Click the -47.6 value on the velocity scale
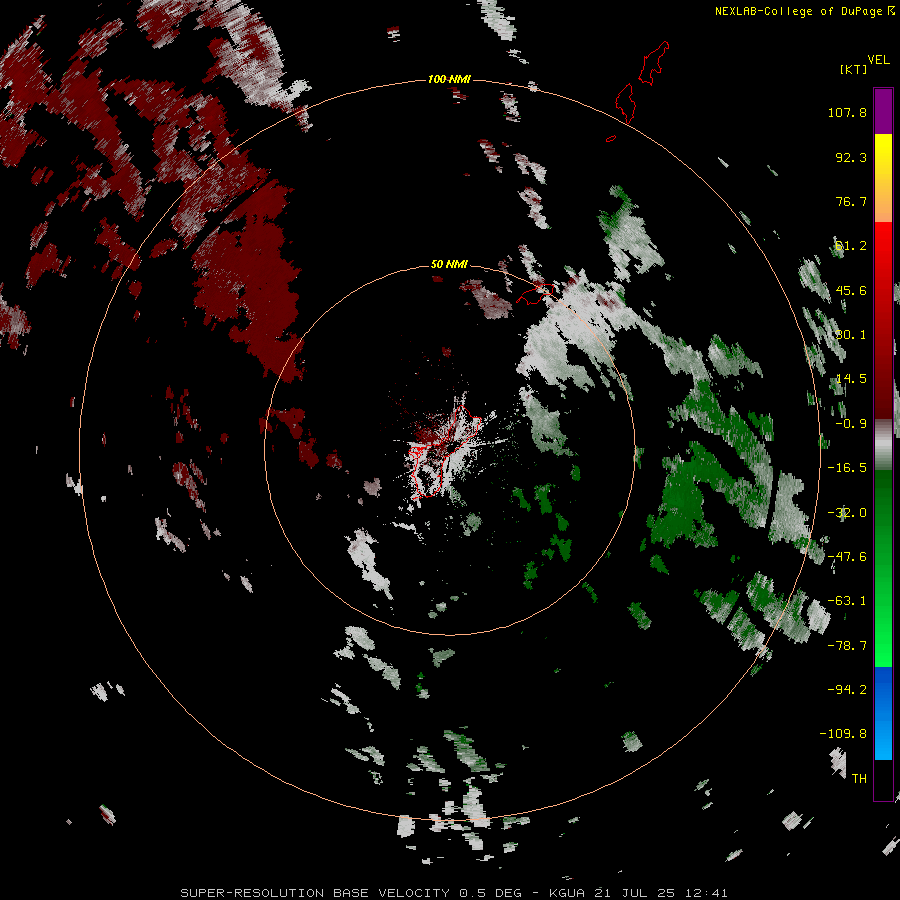 [x=847, y=557]
